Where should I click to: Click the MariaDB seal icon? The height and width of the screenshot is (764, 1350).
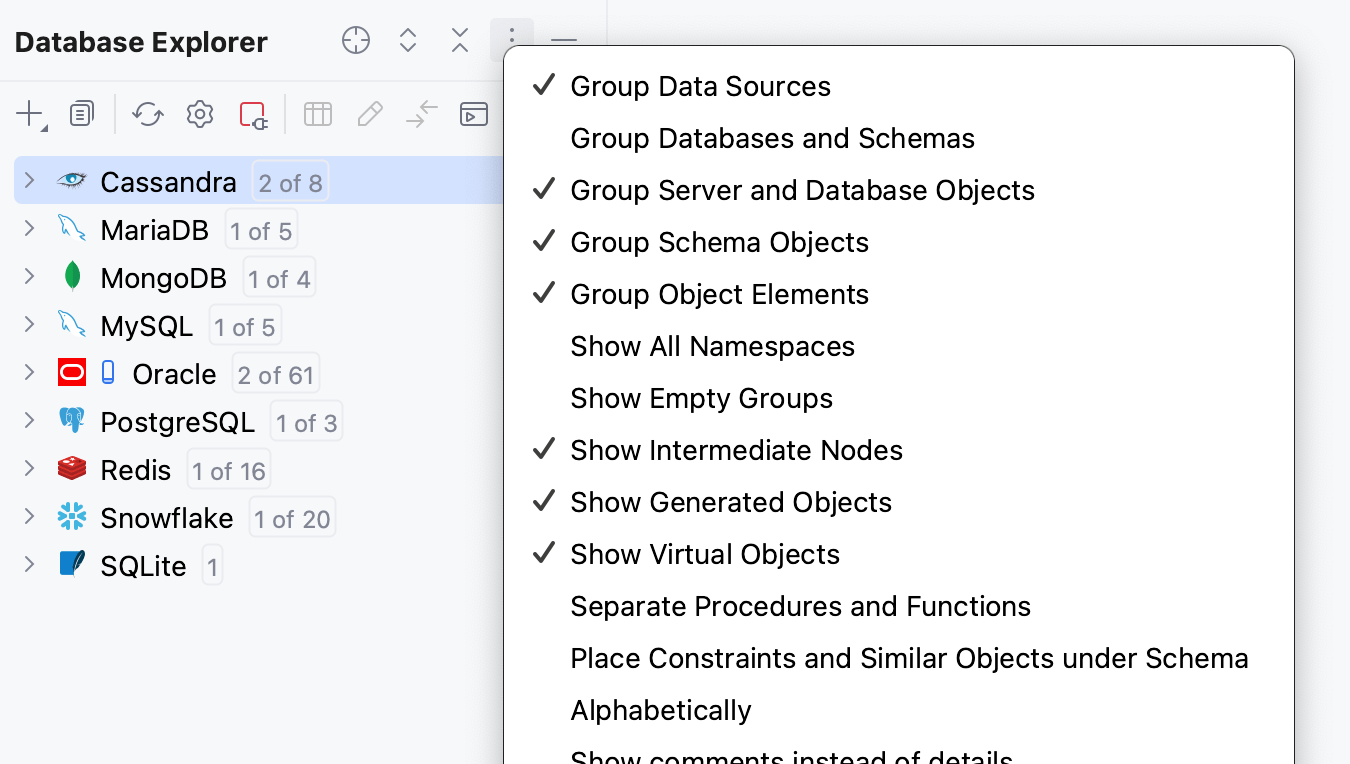tap(72, 228)
